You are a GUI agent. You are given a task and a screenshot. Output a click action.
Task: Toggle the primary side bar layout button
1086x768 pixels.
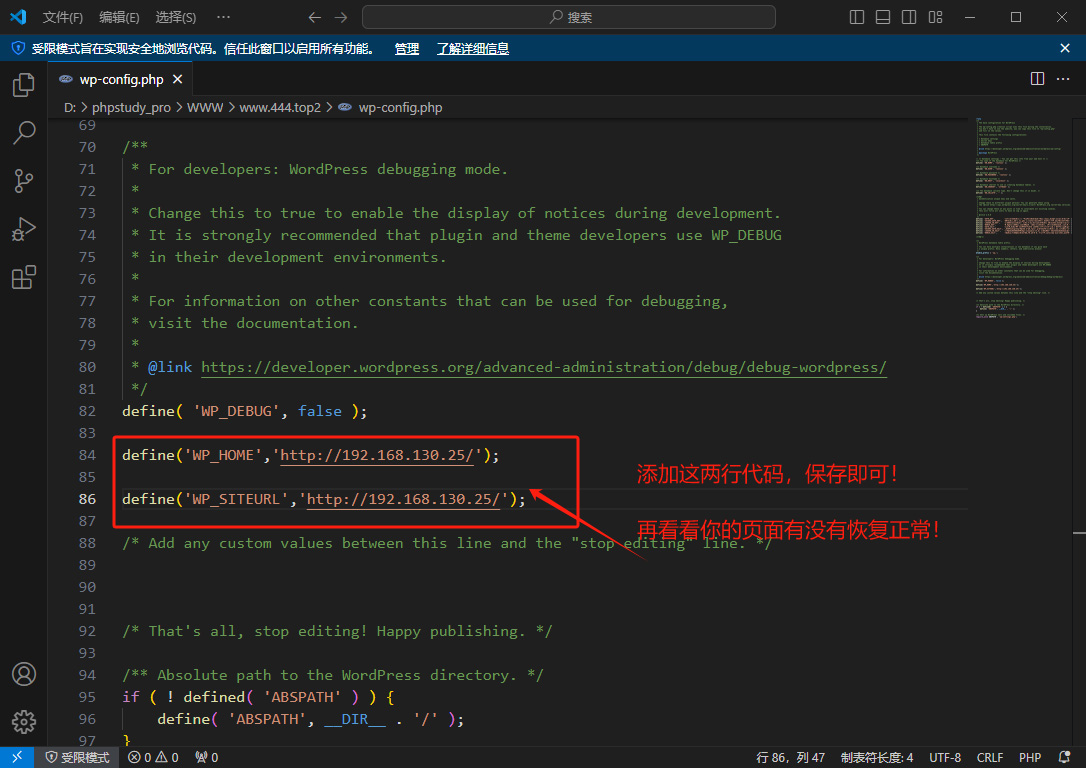(x=857, y=17)
